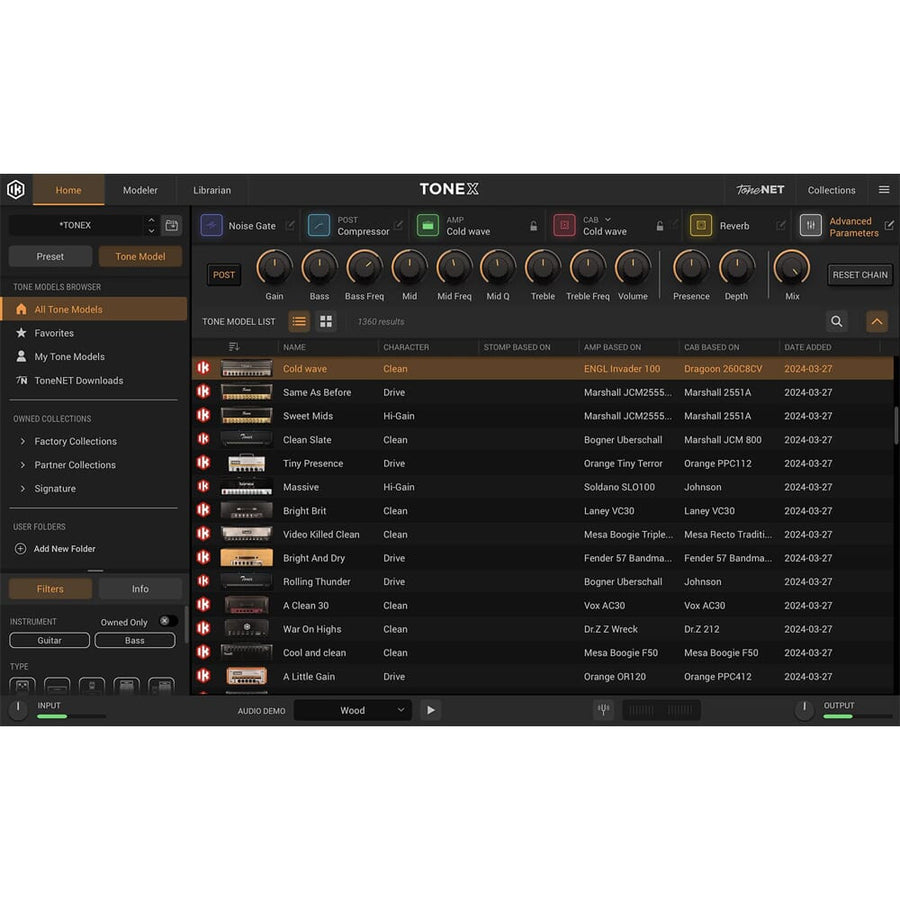900x900 pixels.
Task: Open the Home tab
Action: pyautogui.click(x=68, y=190)
